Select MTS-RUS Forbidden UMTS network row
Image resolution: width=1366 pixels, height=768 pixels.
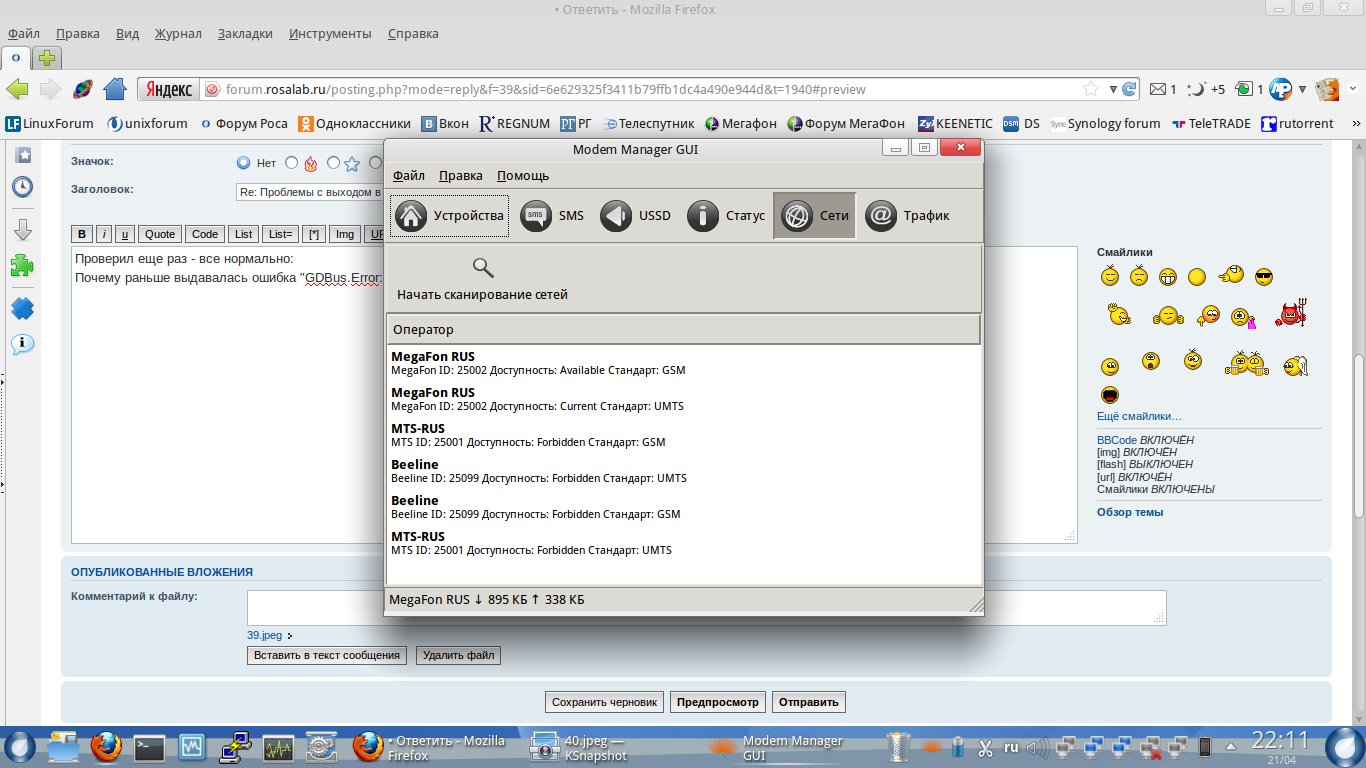(683, 543)
